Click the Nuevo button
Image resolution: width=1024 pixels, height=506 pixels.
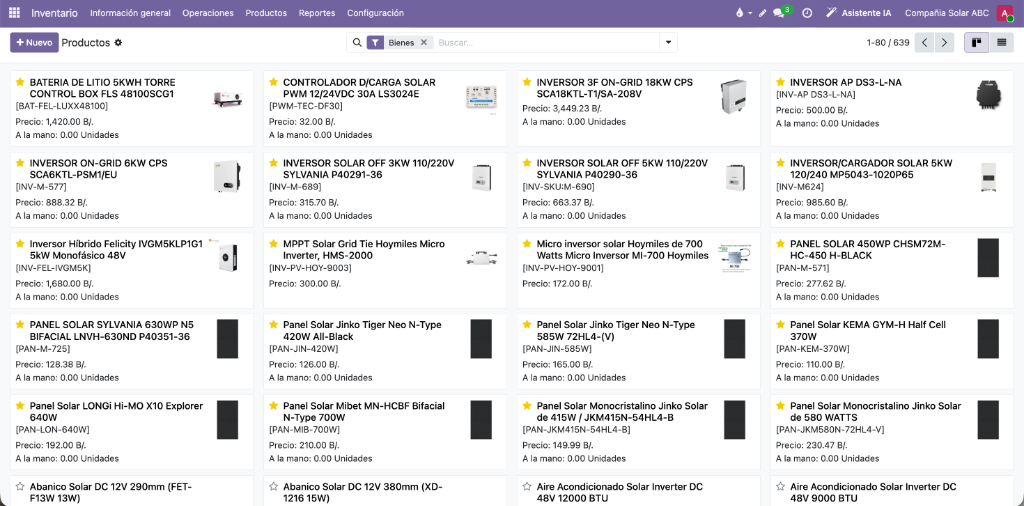(34, 42)
